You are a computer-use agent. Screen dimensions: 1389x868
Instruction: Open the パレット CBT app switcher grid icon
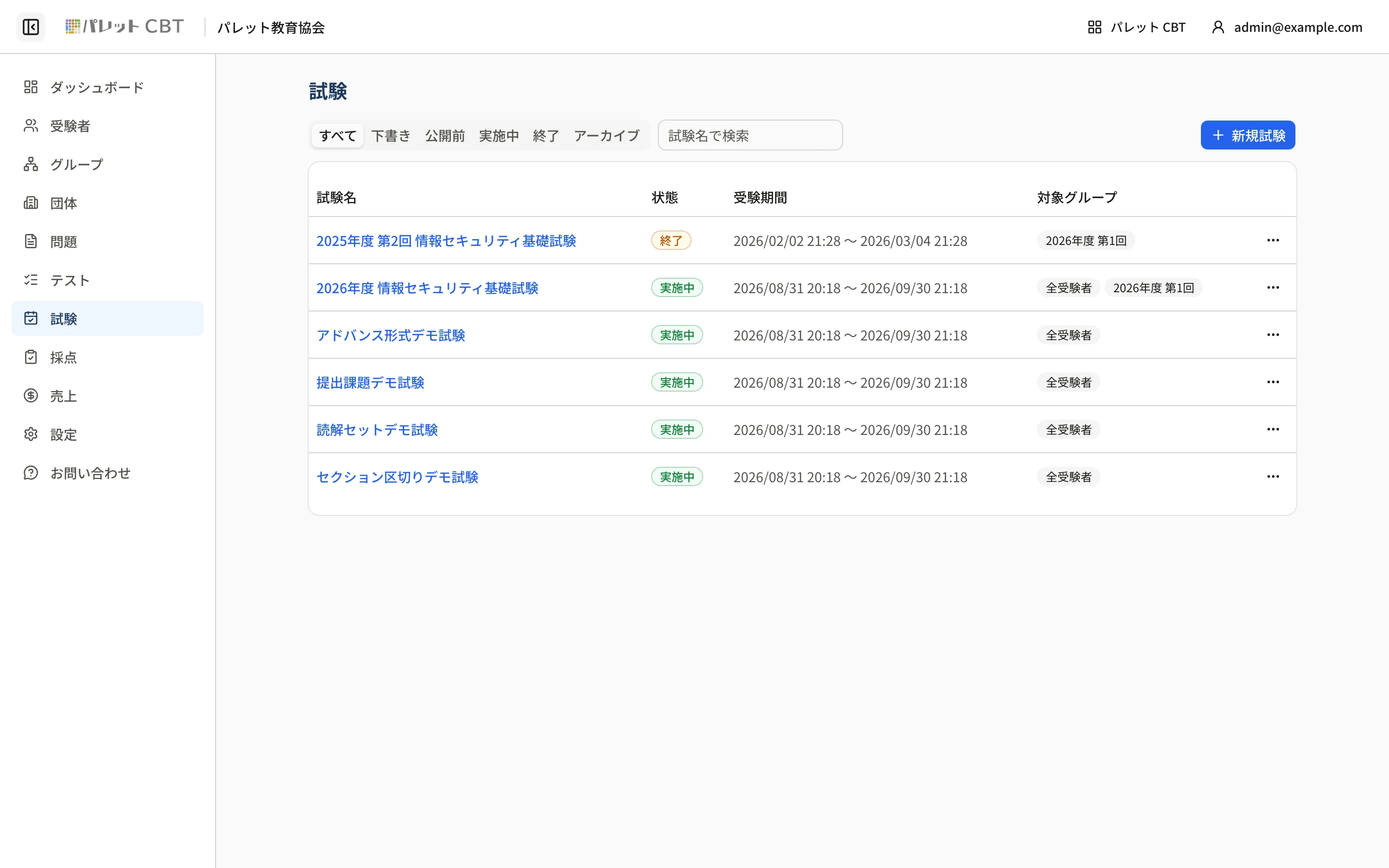point(1094,27)
